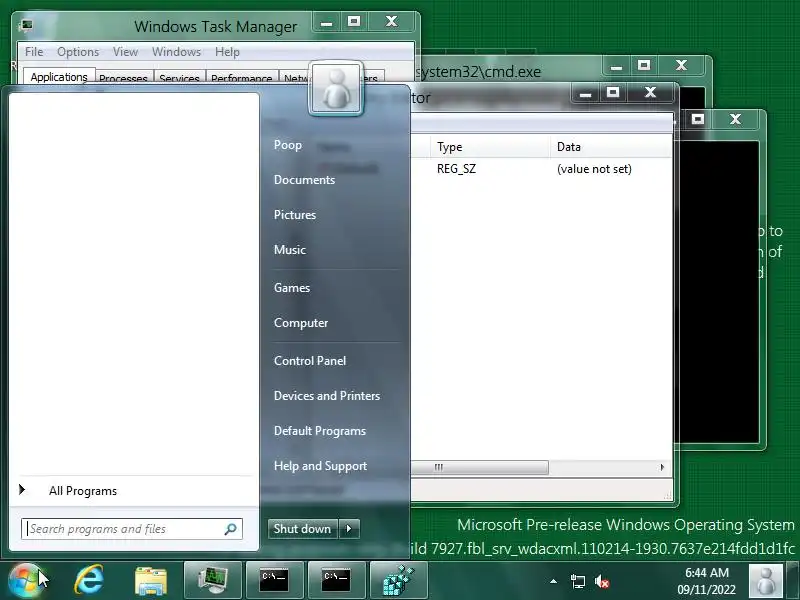Switch to the Services tab
Viewport: 800px width, 600px height.
click(x=179, y=78)
